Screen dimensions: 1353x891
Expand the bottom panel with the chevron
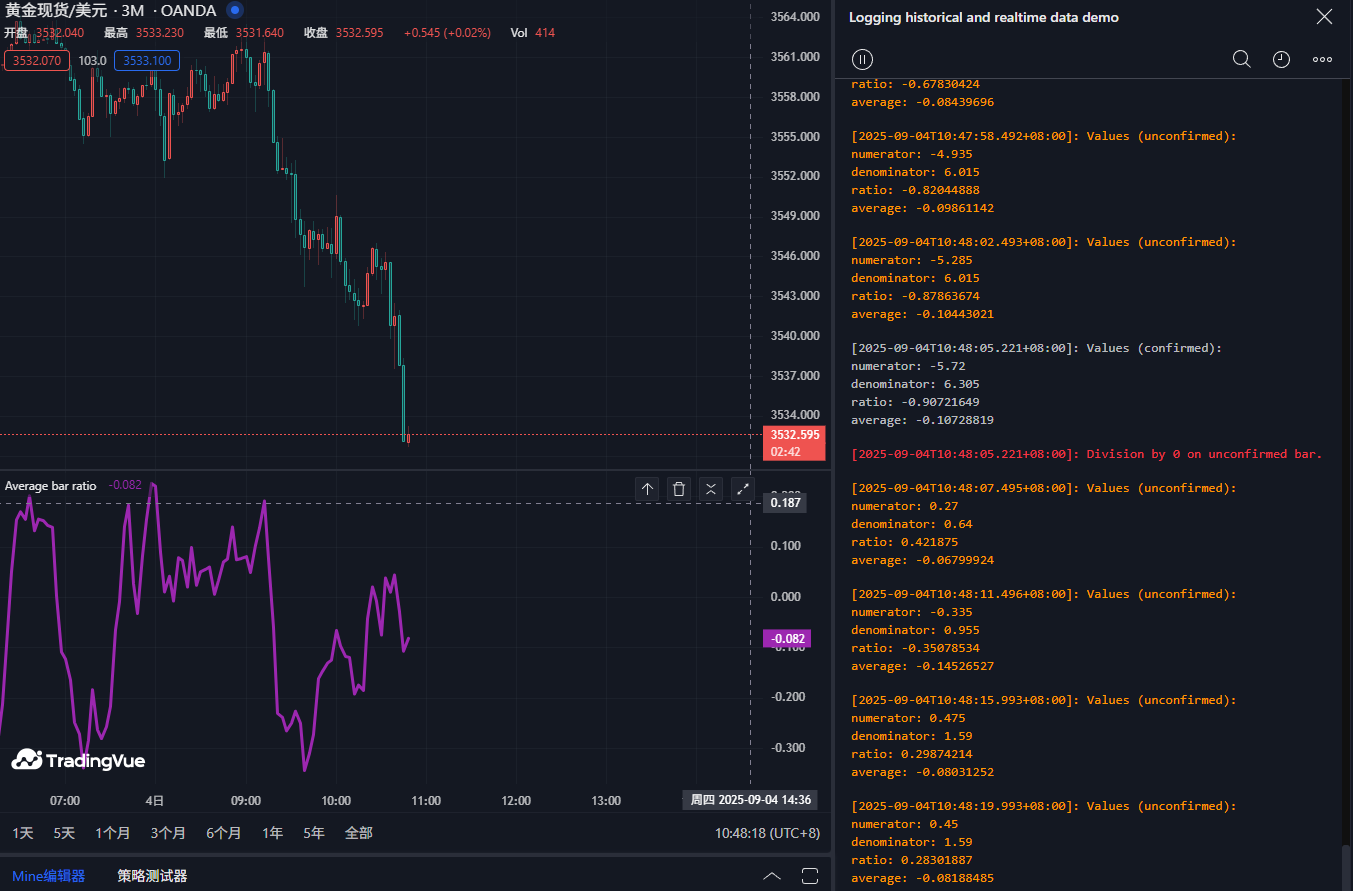pyautogui.click(x=772, y=876)
